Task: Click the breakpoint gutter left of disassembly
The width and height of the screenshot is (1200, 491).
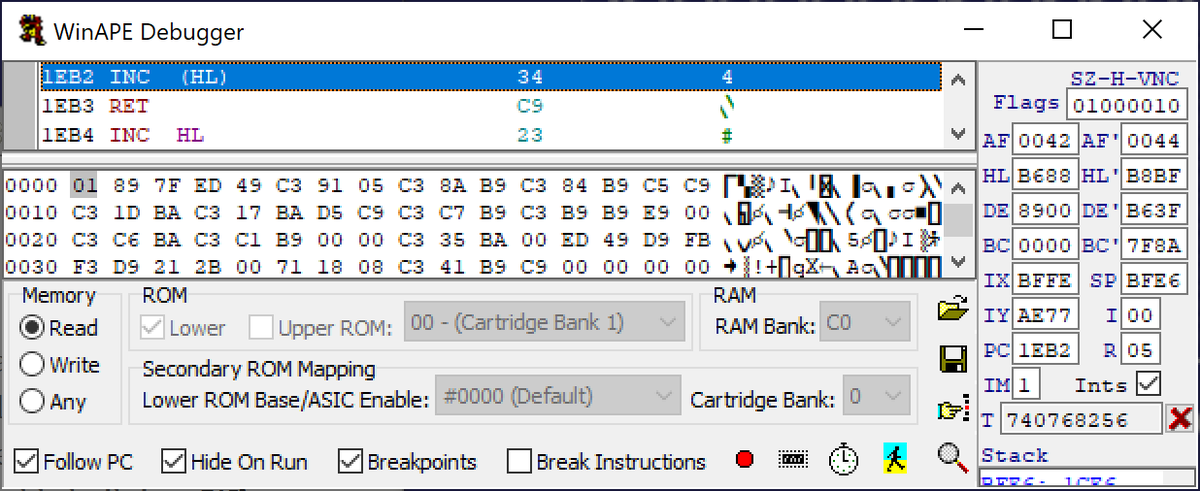Action: (x=20, y=105)
